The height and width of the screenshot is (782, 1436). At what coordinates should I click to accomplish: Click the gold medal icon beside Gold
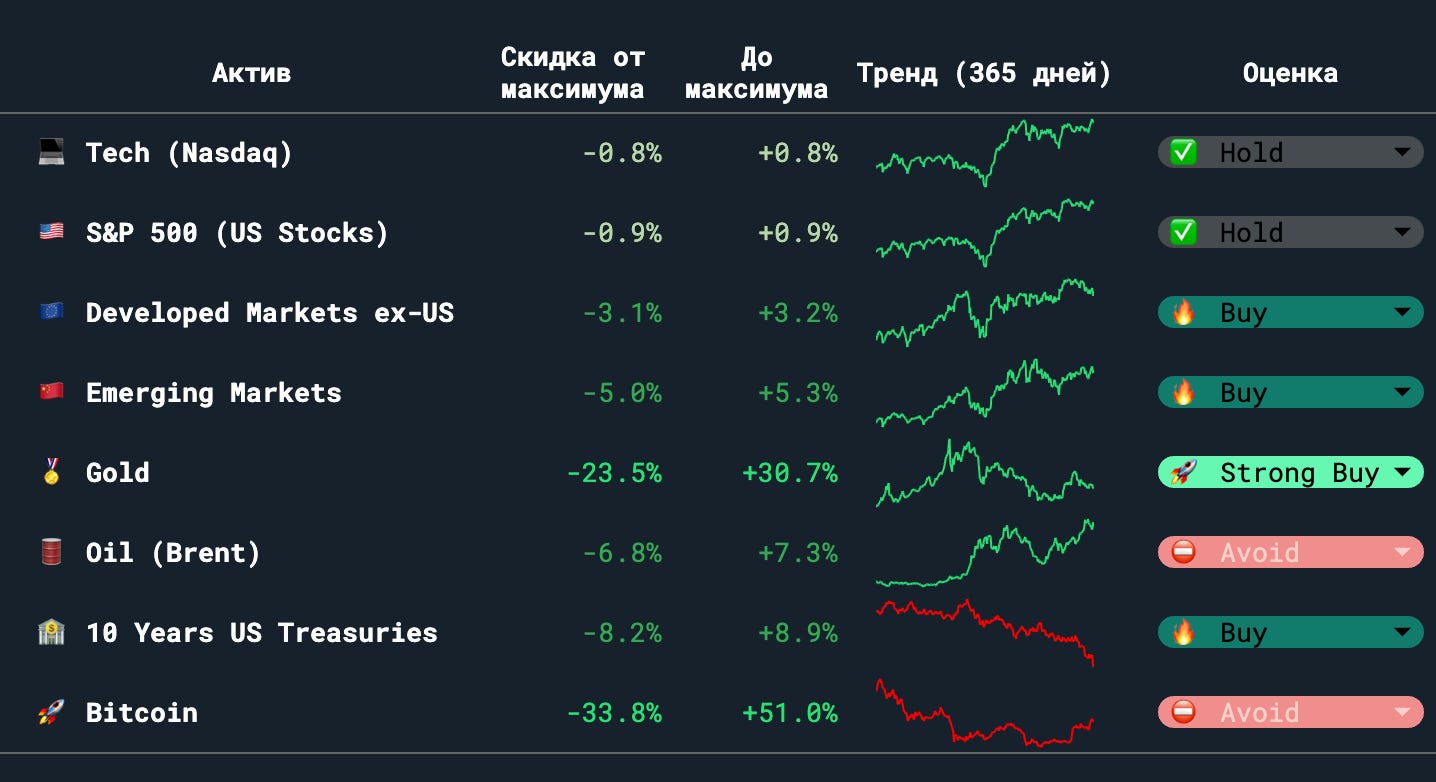click(x=51, y=472)
